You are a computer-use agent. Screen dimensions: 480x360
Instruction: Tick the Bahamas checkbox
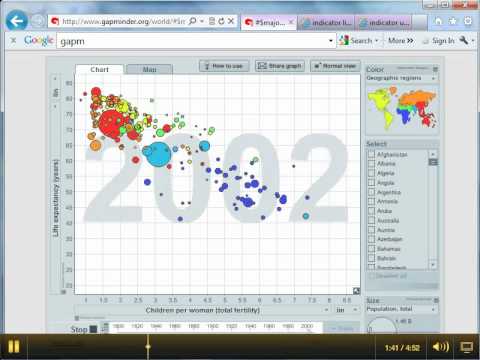point(371,249)
